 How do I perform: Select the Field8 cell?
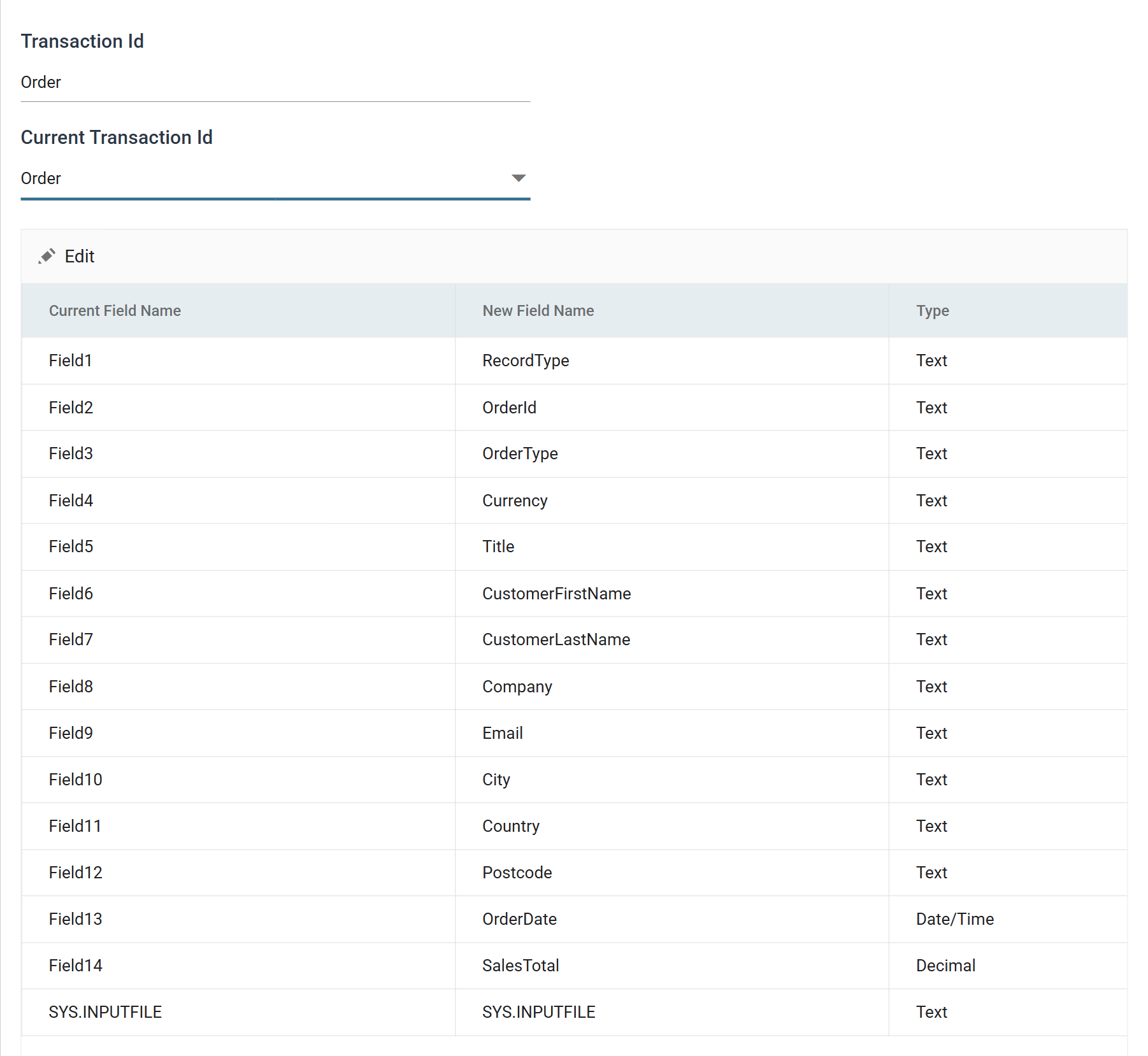click(x=238, y=687)
